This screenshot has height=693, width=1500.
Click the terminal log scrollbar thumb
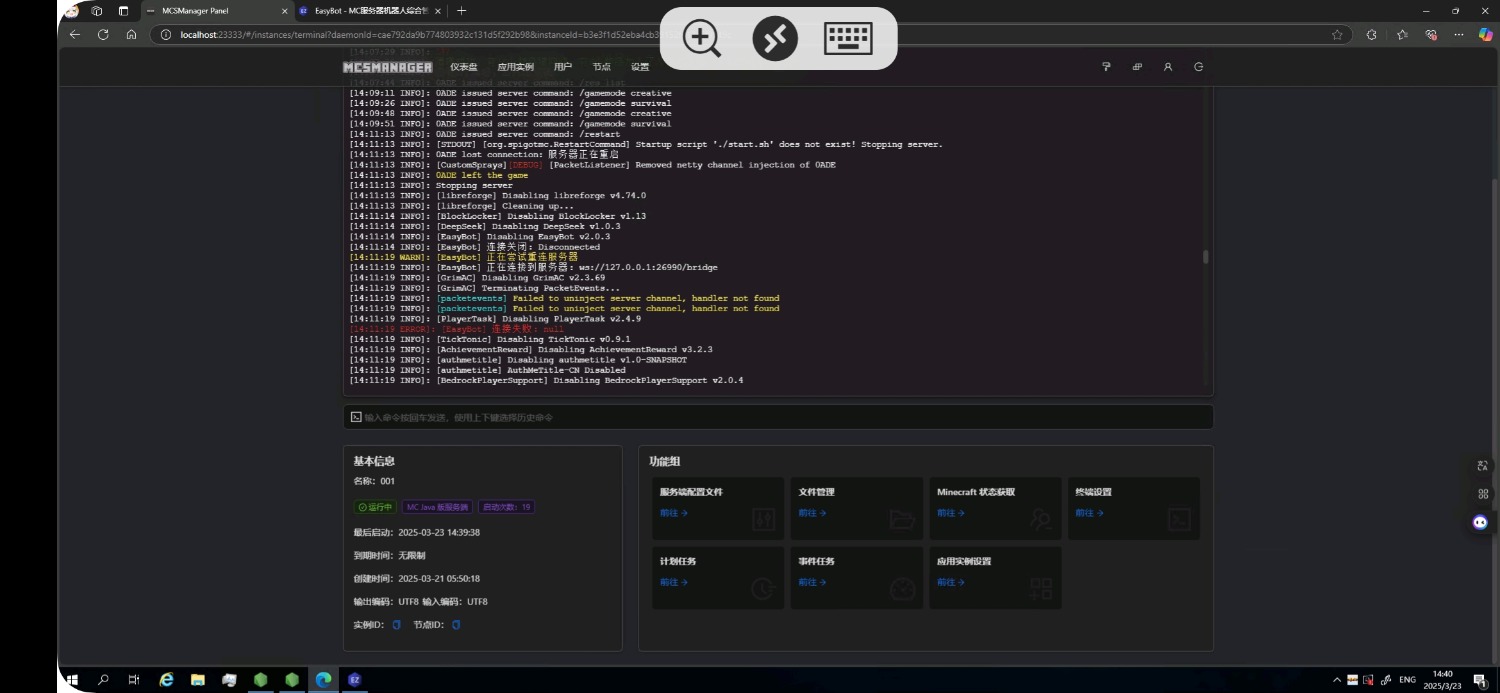tap(1205, 256)
